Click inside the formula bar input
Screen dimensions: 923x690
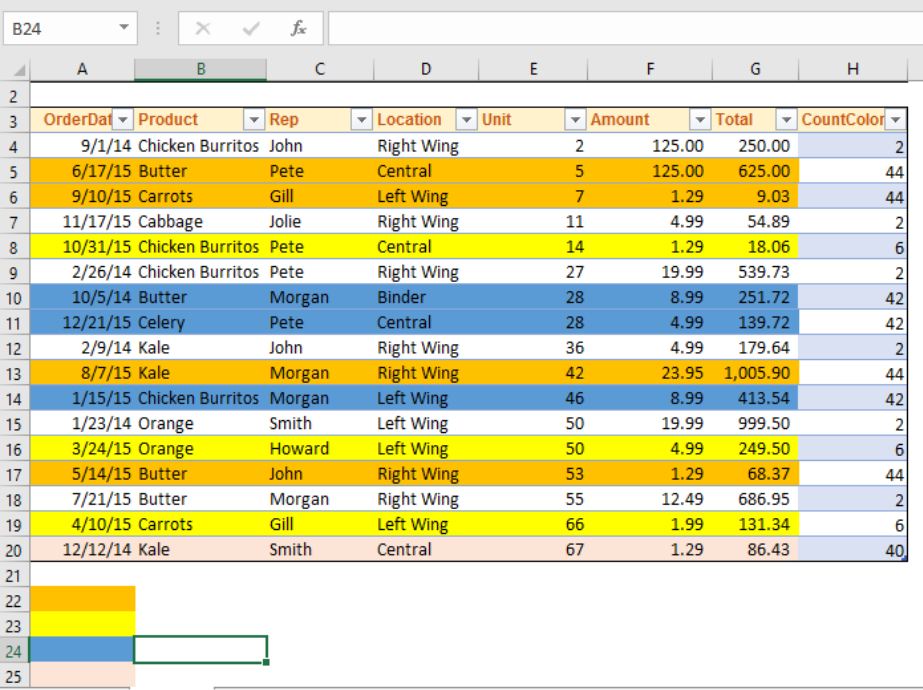click(x=625, y=28)
